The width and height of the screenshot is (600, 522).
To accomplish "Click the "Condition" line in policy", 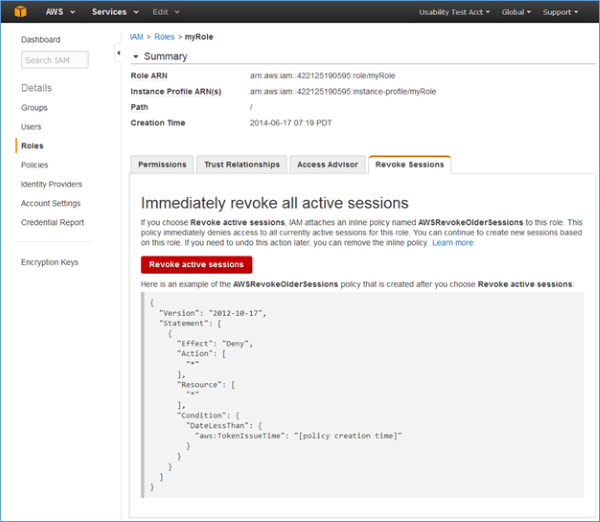I will [208, 415].
